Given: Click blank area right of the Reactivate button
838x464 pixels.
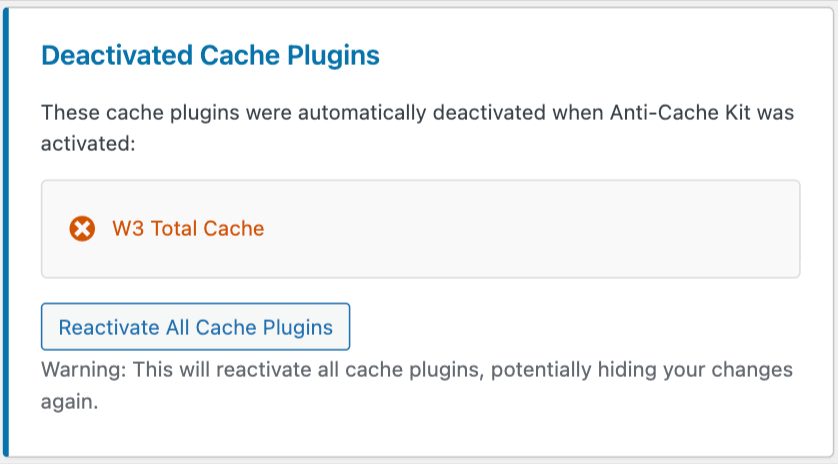Looking at the screenshot, I should point(580,327).
